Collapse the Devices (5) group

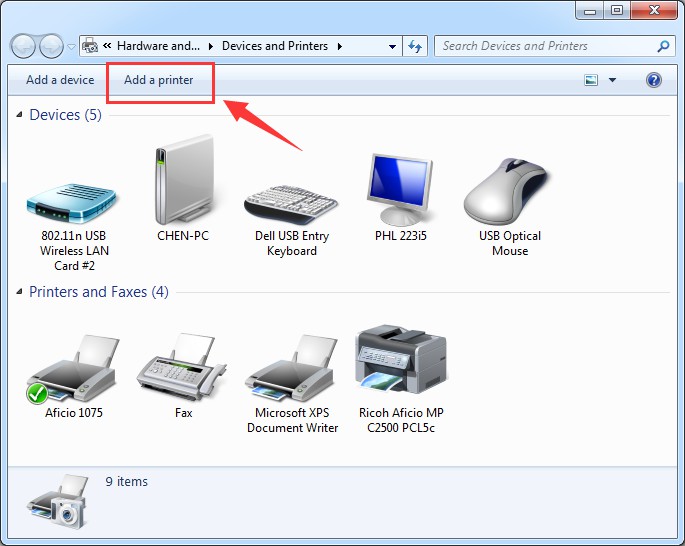(19, 114)
